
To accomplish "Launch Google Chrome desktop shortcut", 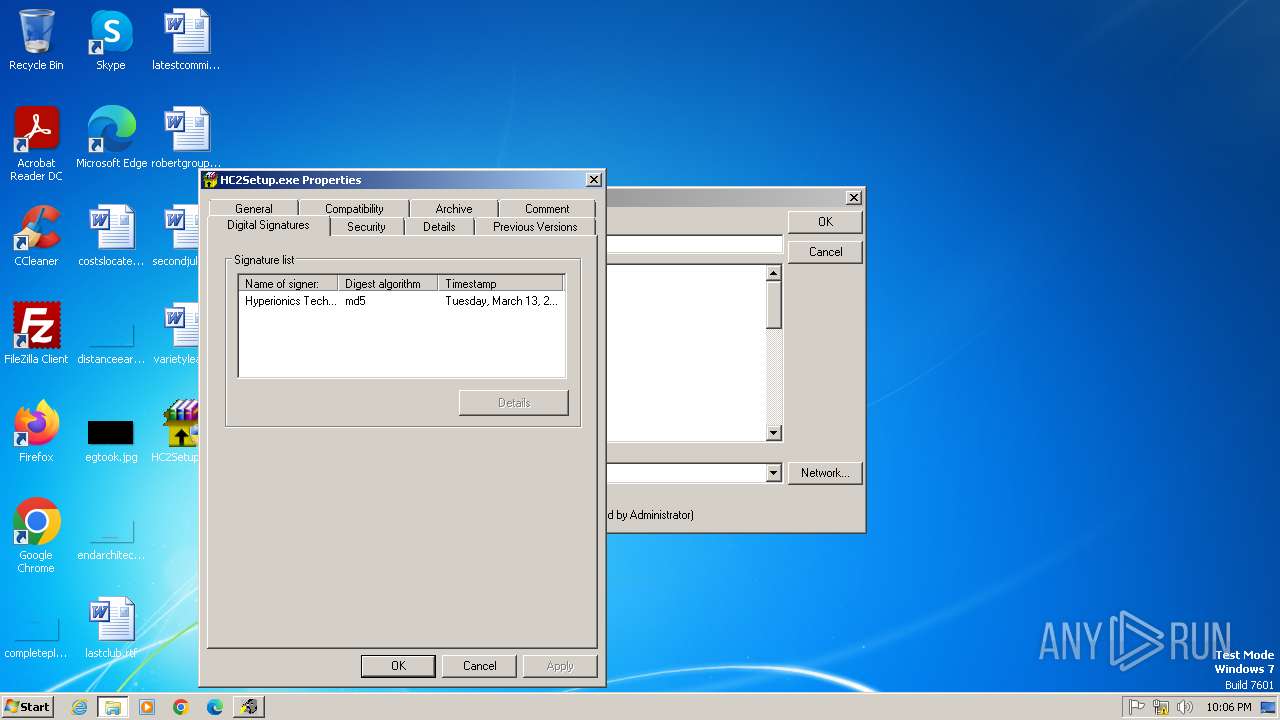I will point(36,535).
